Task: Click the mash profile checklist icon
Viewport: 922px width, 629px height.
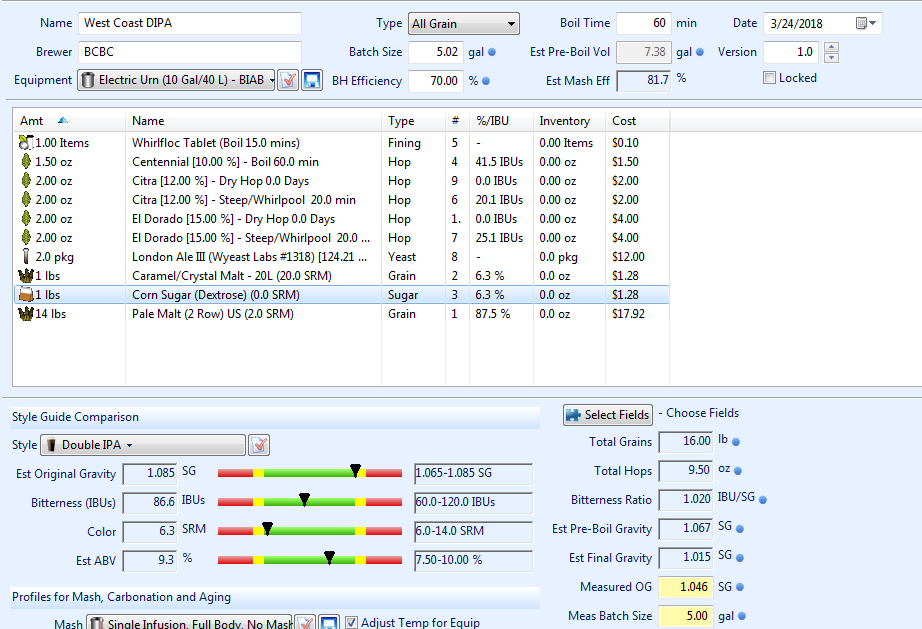Action: click(x=306, y=623)
